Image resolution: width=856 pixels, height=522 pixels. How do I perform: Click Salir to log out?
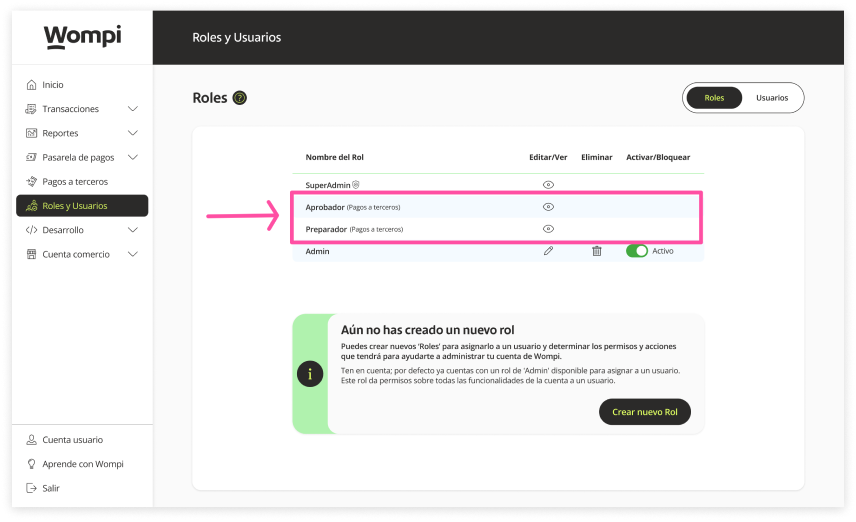pos(51,488)
